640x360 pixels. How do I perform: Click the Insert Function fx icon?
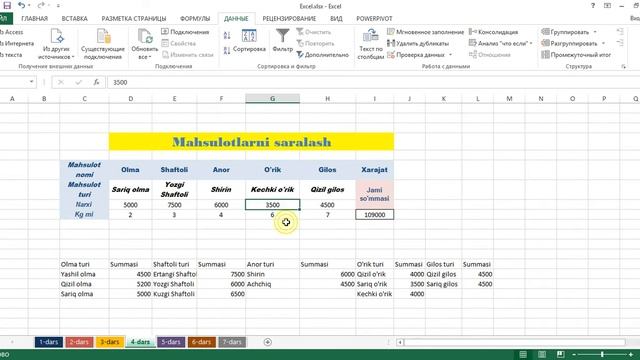[96, 82]
